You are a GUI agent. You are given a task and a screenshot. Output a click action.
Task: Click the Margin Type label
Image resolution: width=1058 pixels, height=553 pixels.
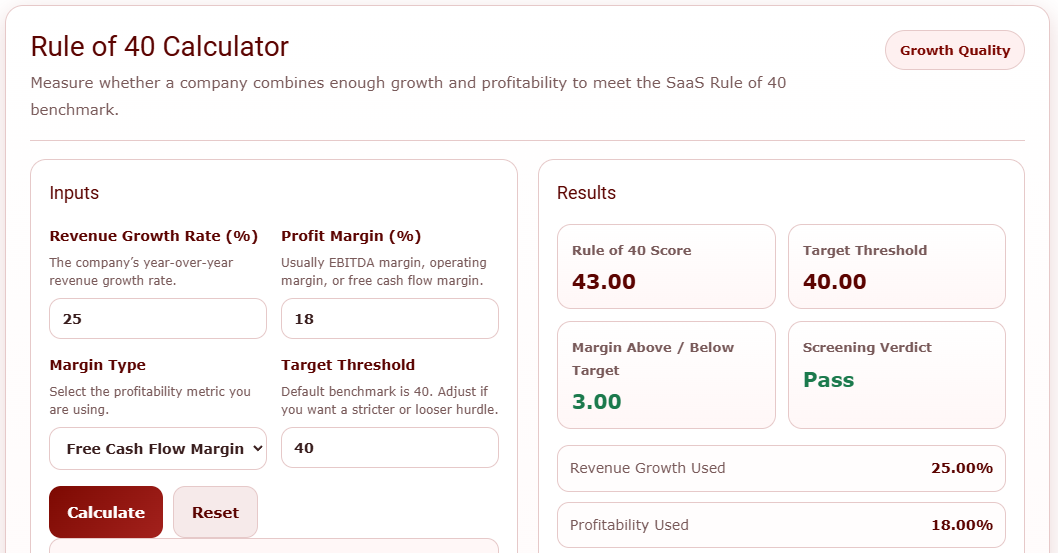click(98, 365)
